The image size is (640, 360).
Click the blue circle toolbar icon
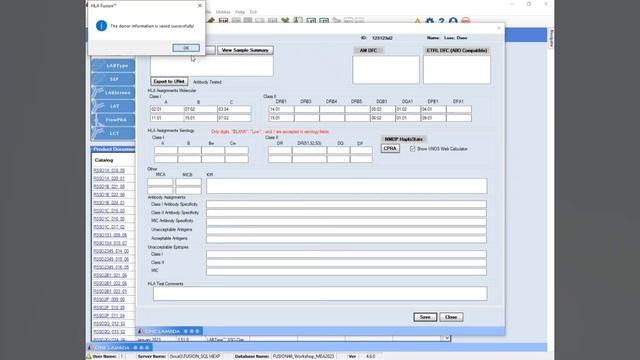(x=453, y=21)
